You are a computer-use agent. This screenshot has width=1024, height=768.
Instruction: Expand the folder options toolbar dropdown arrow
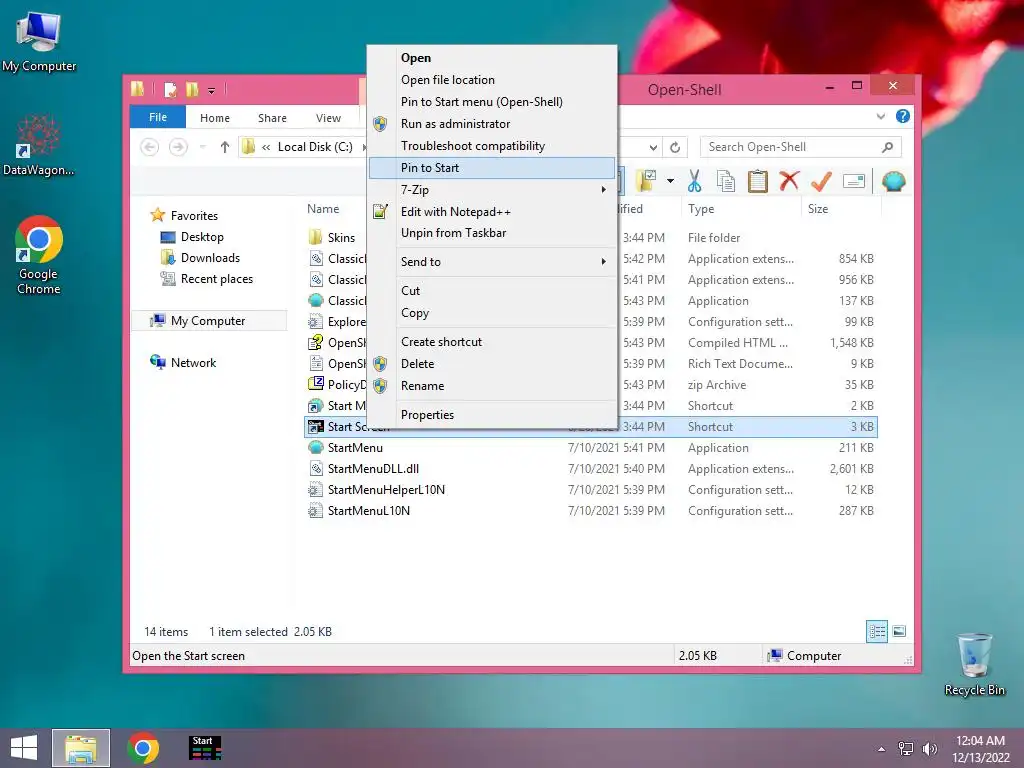pyautogui.click(x=671, y=181)
